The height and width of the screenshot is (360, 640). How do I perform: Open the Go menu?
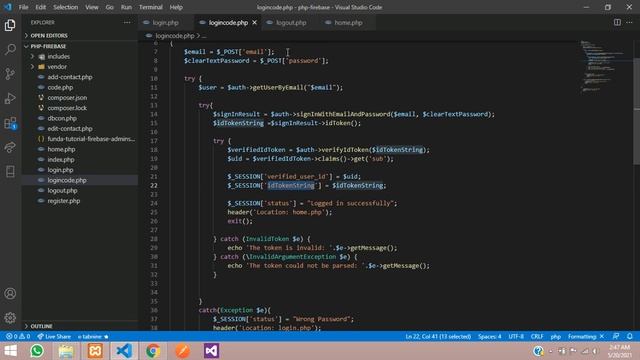click(x=109, y=7)
